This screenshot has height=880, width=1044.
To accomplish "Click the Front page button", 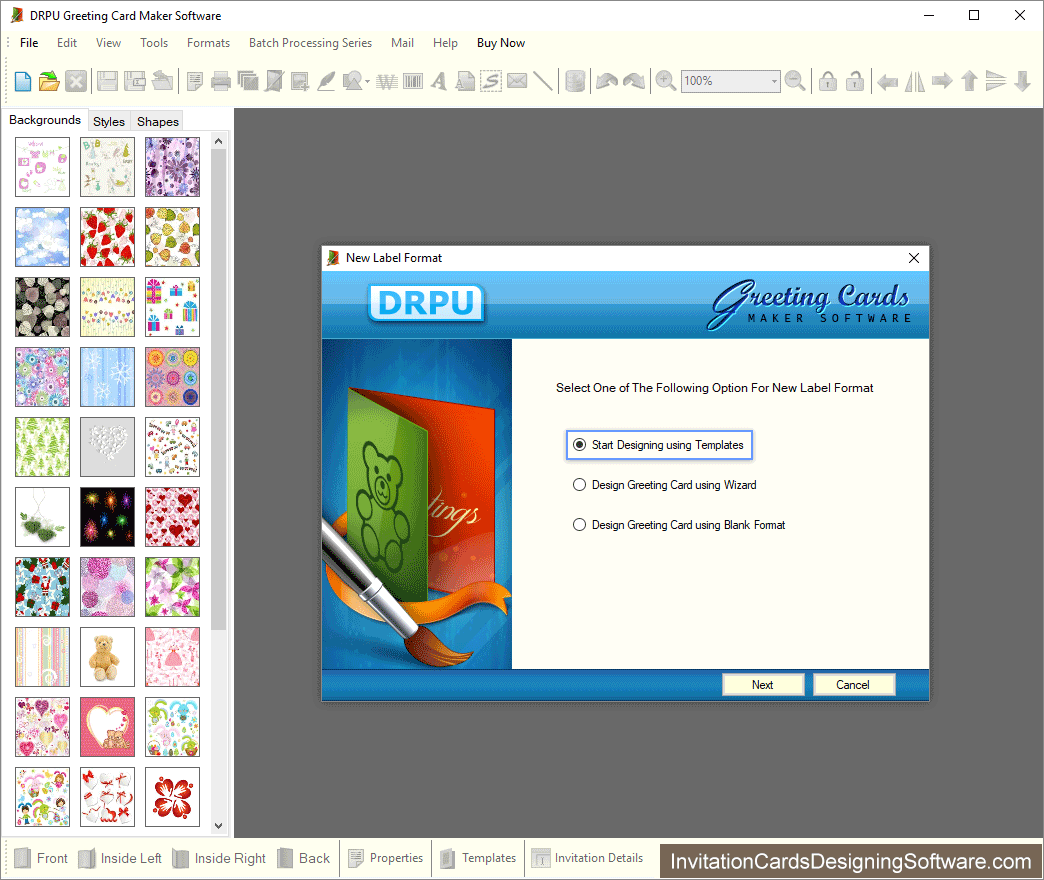I will point(41,858).
